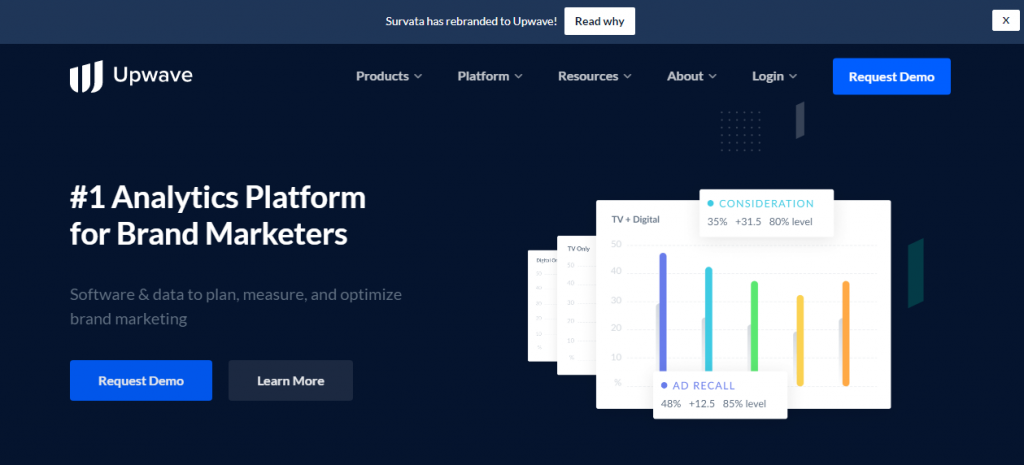Expand the About chevron arrow

click(x=712, y=77)
